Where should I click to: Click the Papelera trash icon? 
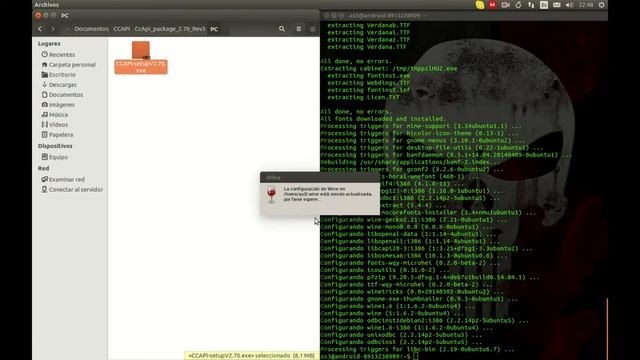pos(44,135)
